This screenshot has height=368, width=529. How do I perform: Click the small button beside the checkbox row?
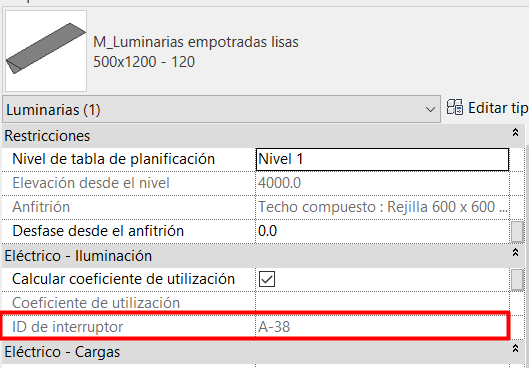(517, 279)
